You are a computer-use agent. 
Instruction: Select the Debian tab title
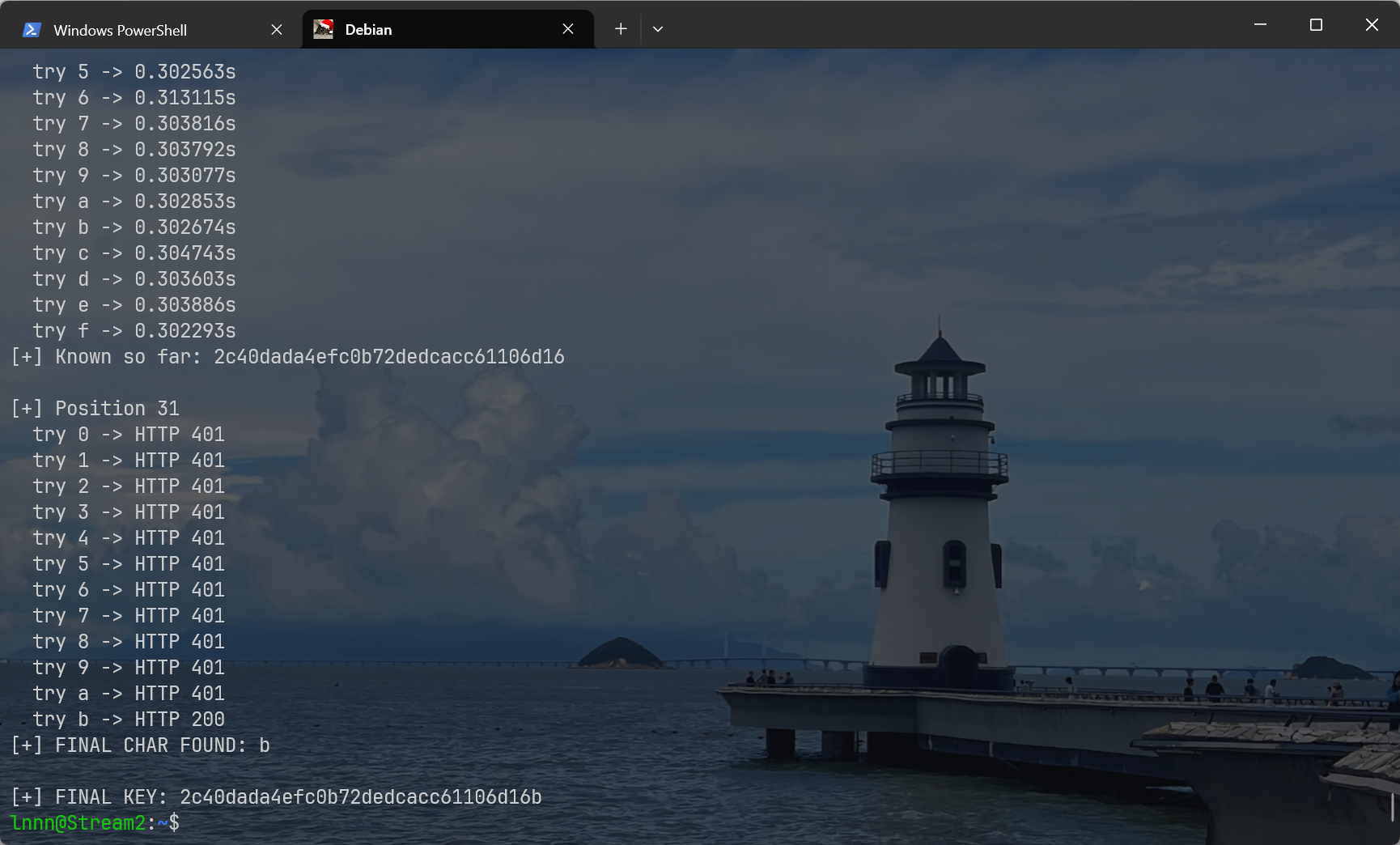point(368,30)
